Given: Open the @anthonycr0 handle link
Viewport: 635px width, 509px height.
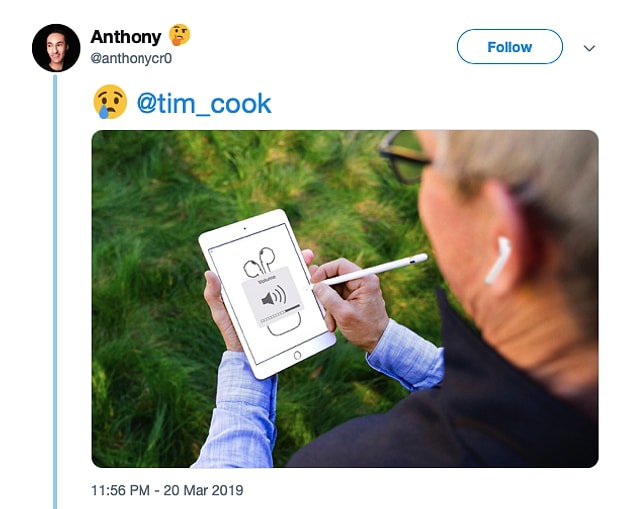Looking at the screenshot, I should [131, 58].
